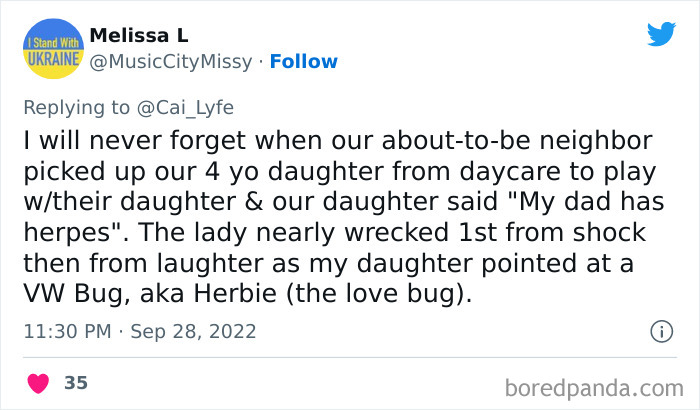View the 35 likes count
This screenshot has width=700, height=410.
75,383
